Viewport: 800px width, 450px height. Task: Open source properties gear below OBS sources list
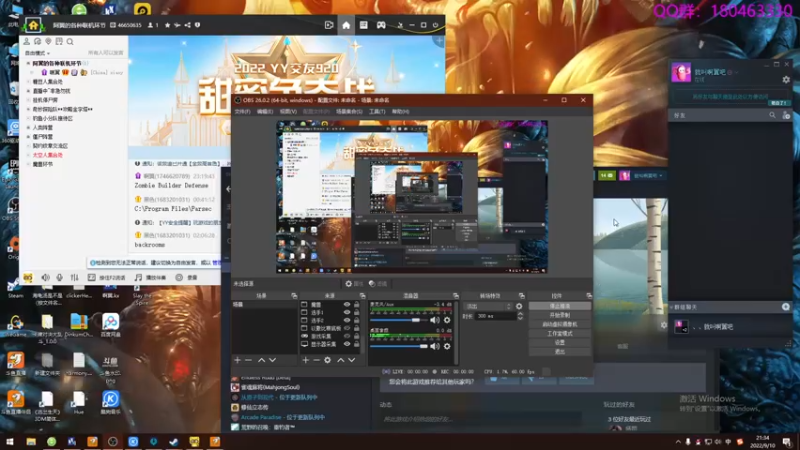[328, 360]
